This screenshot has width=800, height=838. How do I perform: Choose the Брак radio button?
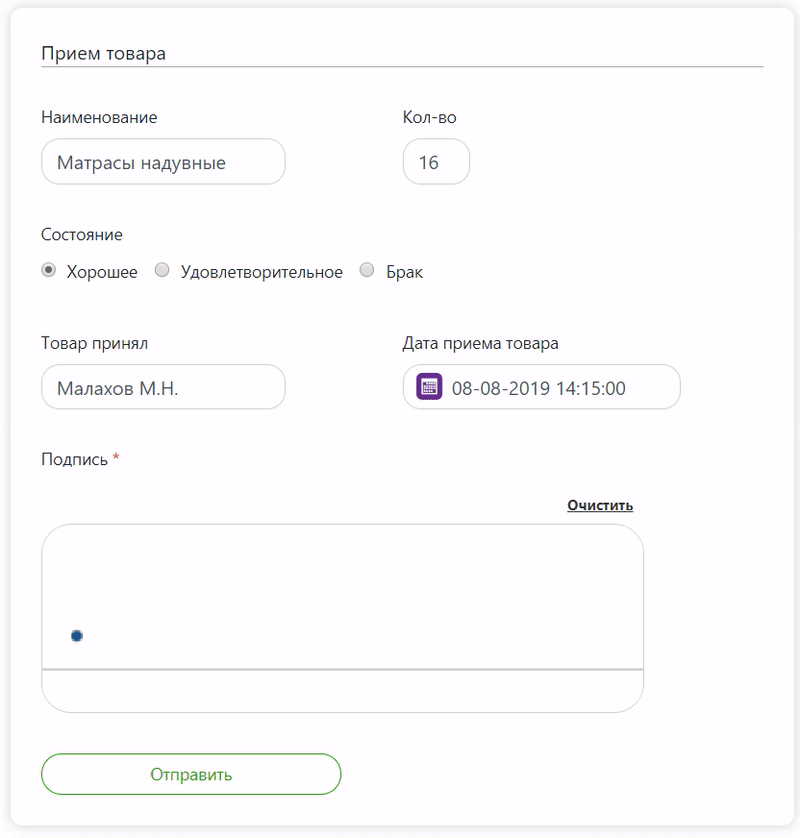367,270
